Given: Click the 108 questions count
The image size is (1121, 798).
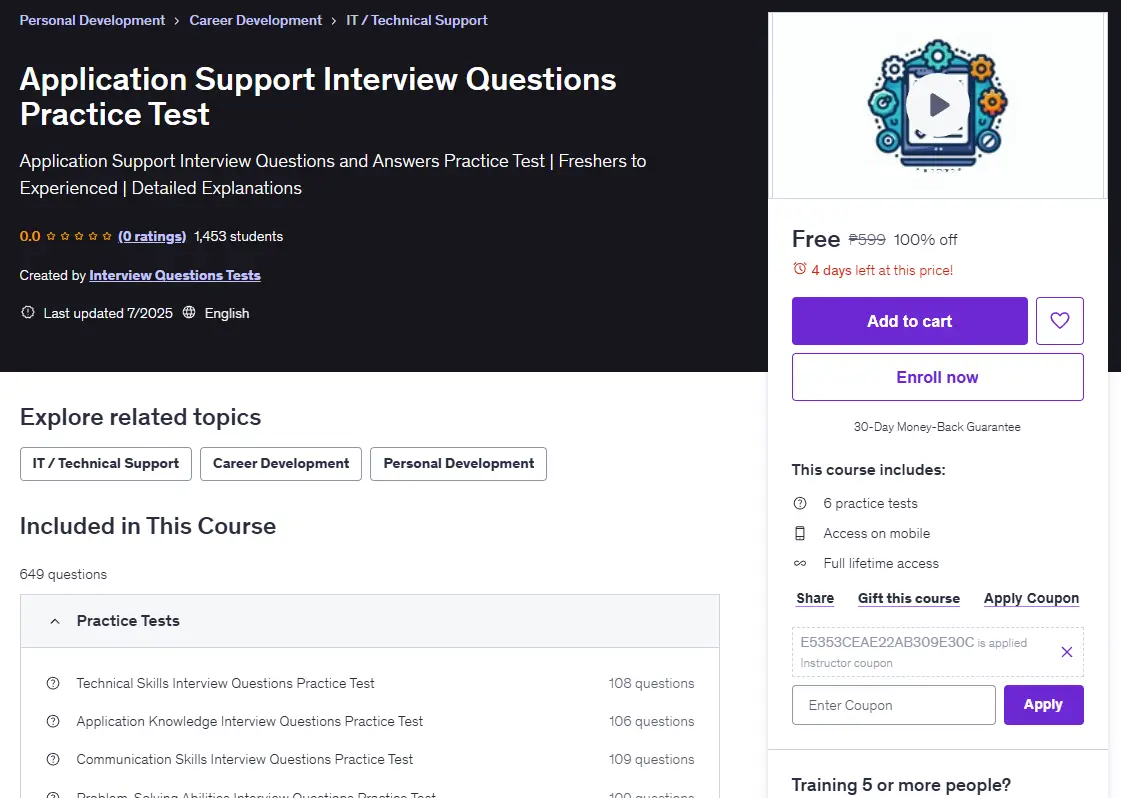Looking at the screenshot, I should [651, 684].
